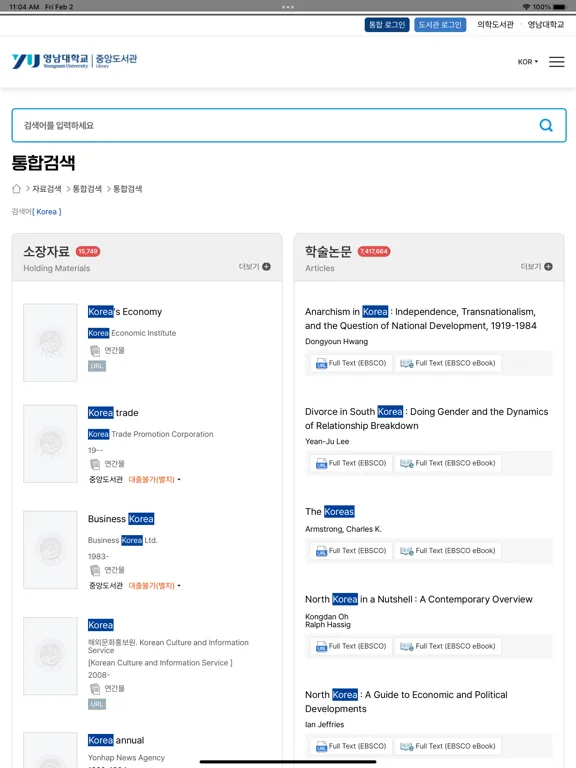
Task: Click plus icon next to Articles 더보기
Action: point(549,266)
